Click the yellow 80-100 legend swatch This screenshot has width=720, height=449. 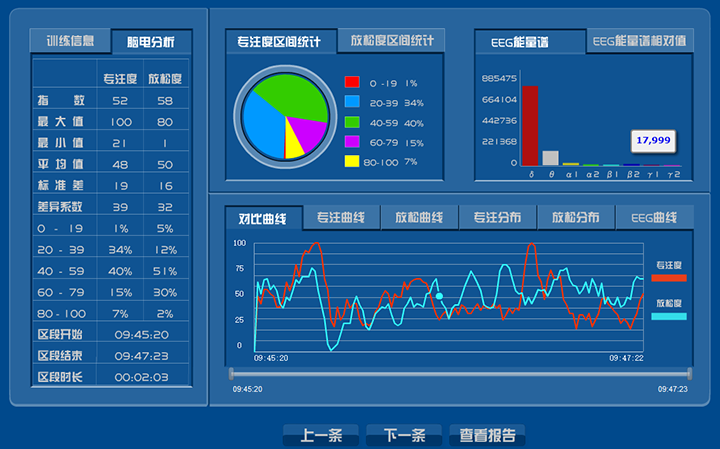tap(352, 161)
